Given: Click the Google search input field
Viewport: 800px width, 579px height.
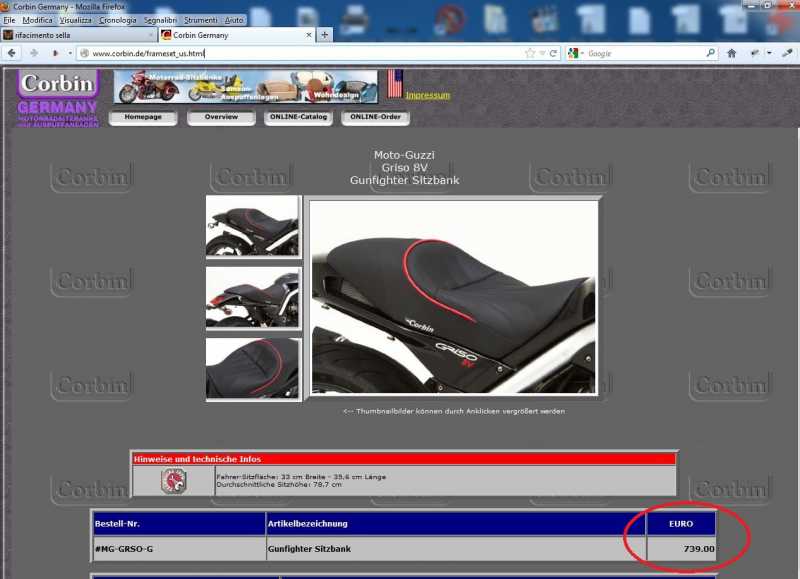Looking at the screenshot, I should [645, 53].
